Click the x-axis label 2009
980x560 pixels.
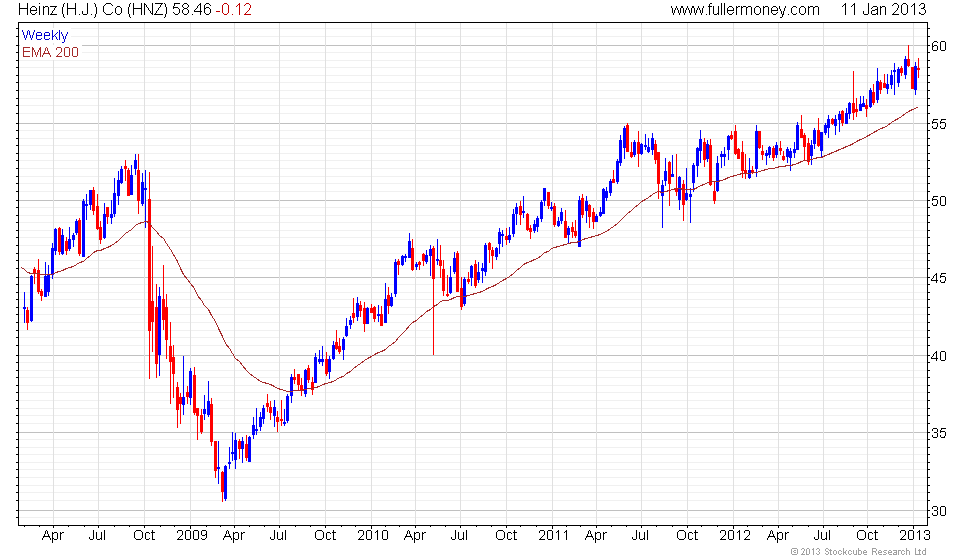click(x=191, y=536)
